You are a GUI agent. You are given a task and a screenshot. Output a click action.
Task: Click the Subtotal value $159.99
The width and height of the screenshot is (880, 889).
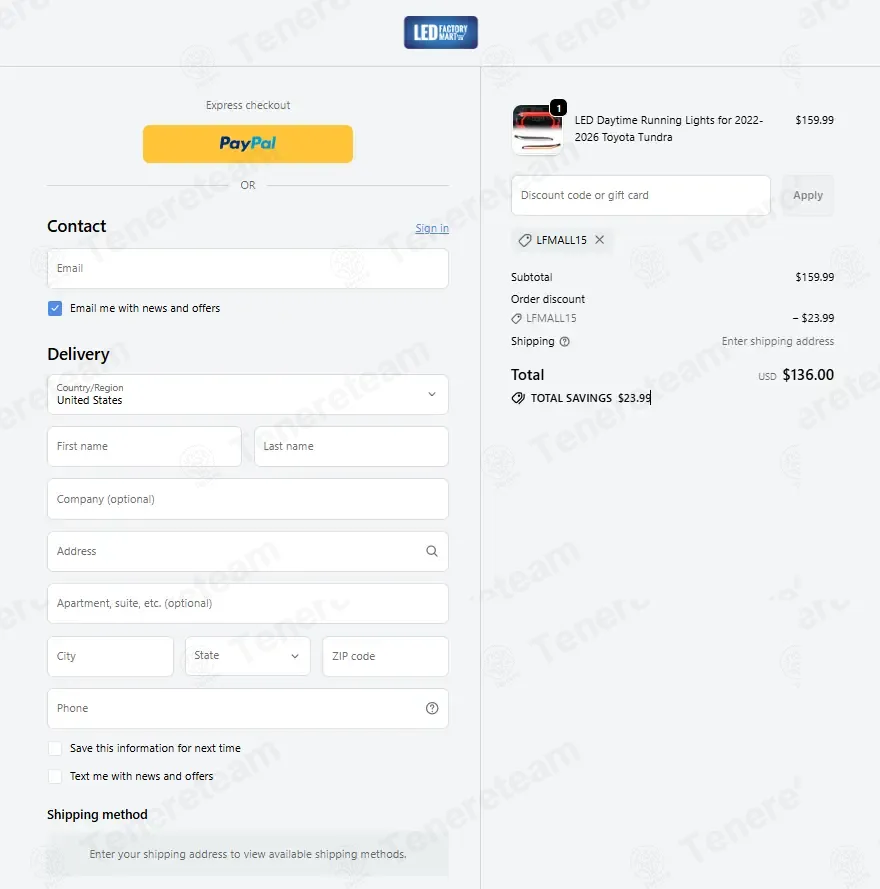click(814, 277)
